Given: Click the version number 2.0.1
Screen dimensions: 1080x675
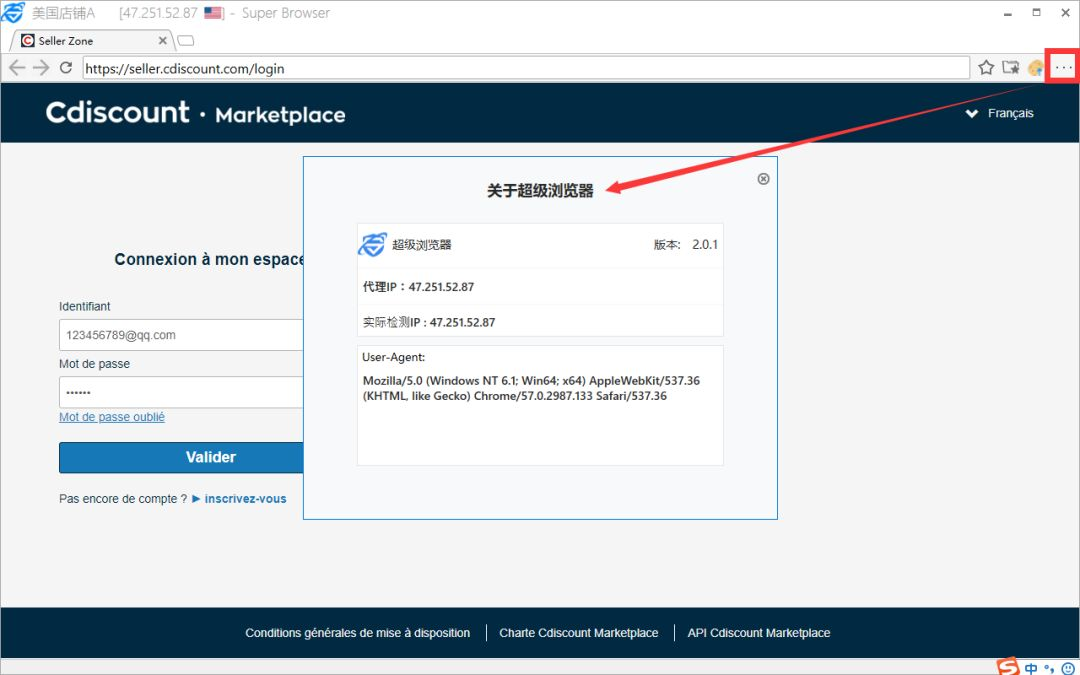Looking at the screenshot, I should (705, 245).
